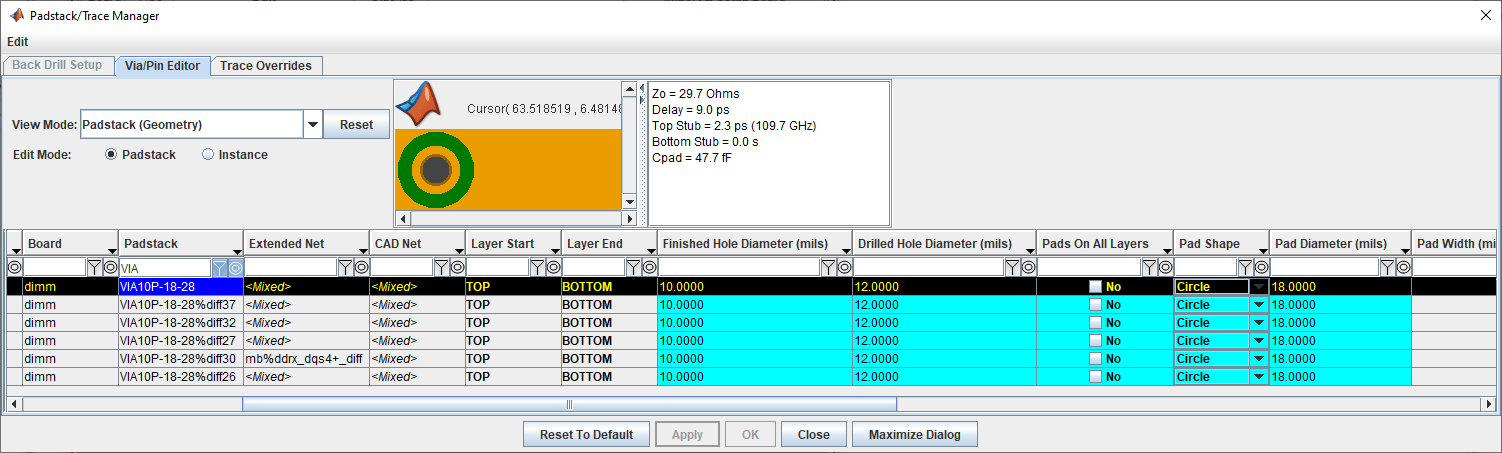The image size is (1502, 453).
Task: Select the Instance edit mode radio button
Action: [x=208, y=155]
